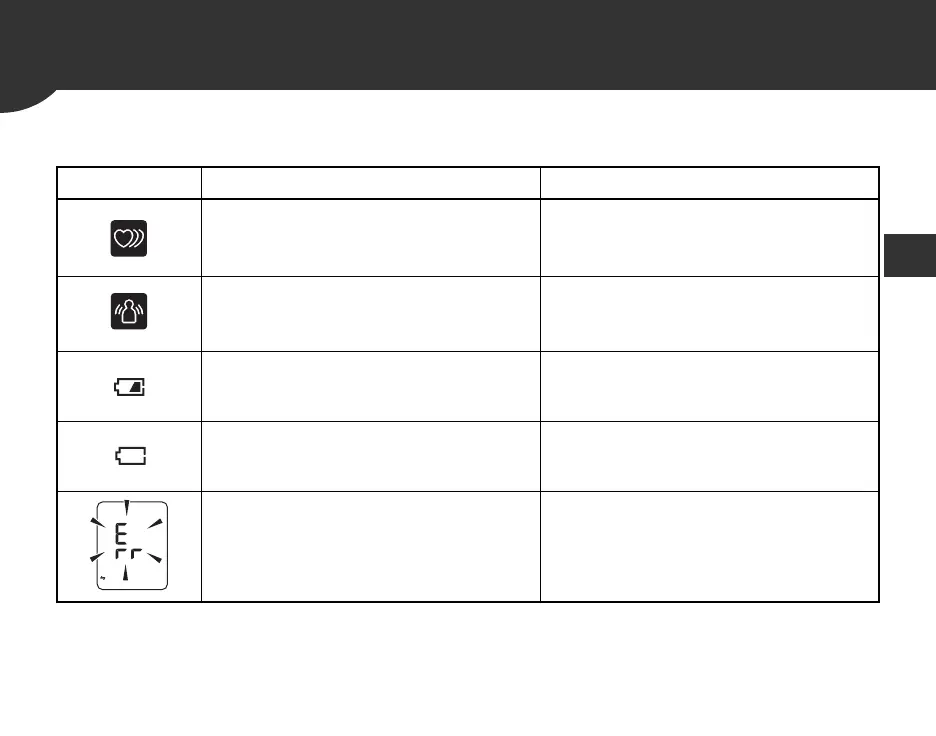
Task: Click the flashing Err display illustration
Action: (128, 546)
